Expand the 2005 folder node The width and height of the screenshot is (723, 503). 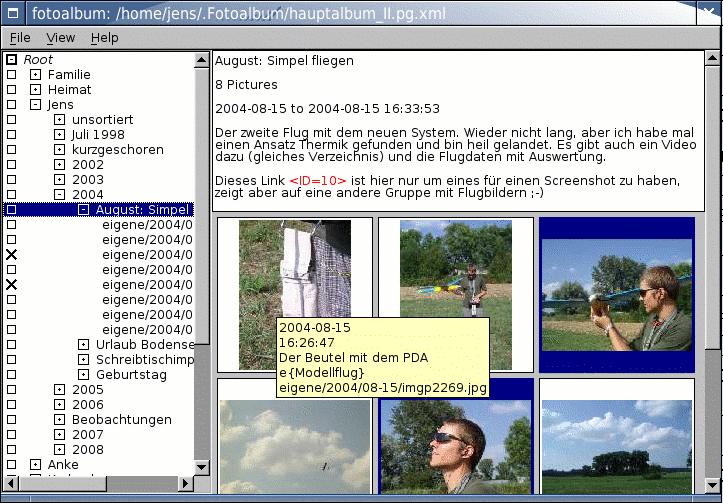pyautogui.click(x=59, y=390)
